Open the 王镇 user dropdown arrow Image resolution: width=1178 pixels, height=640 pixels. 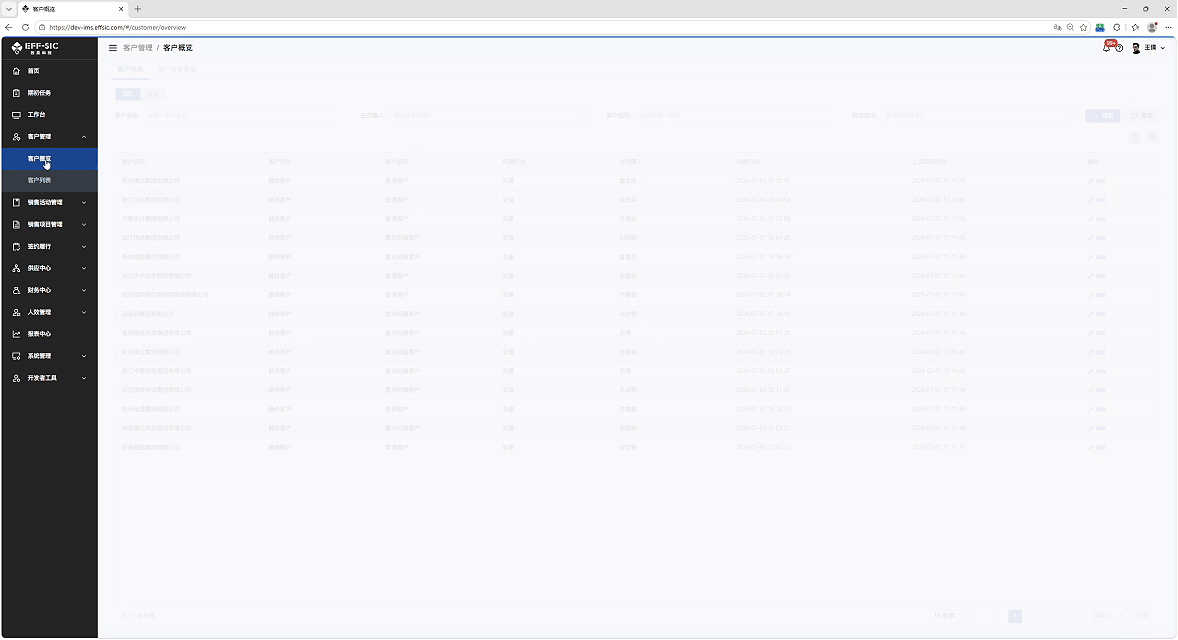pyautogui.click(x=1163, y=48)
